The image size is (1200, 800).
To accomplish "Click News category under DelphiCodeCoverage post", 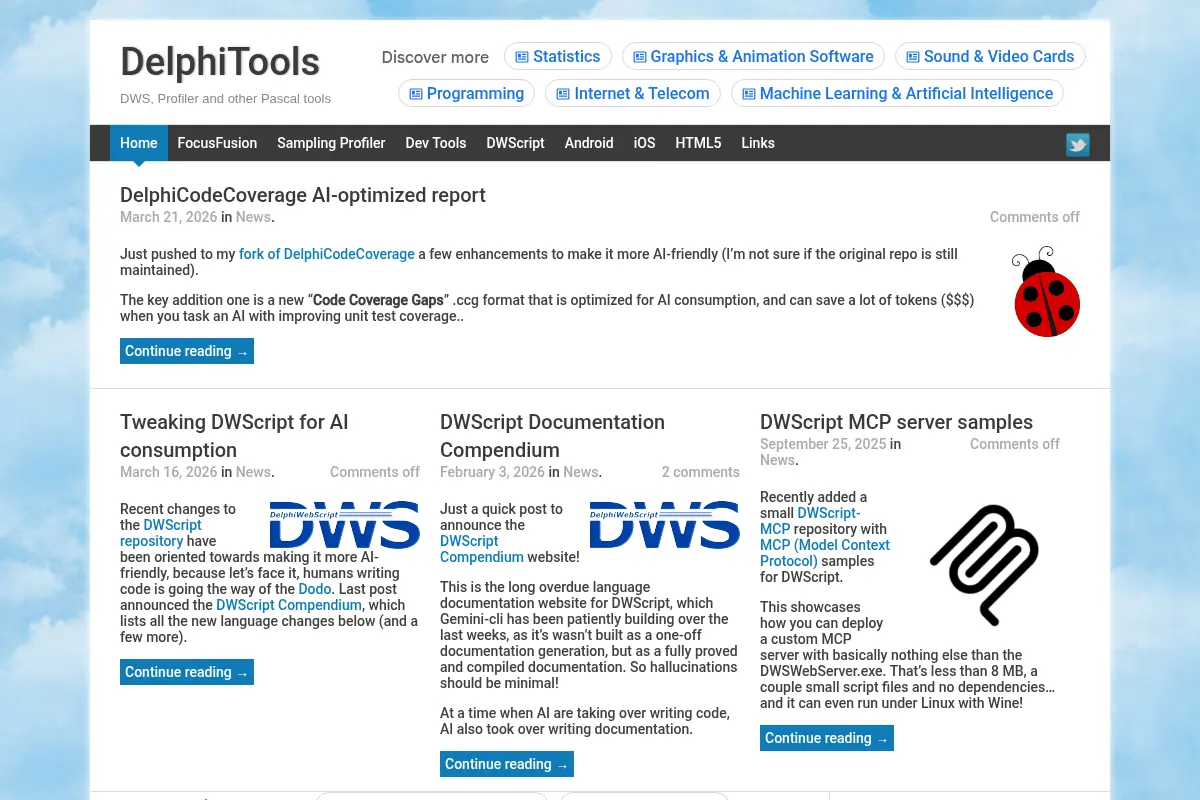I will click(253, 217).
